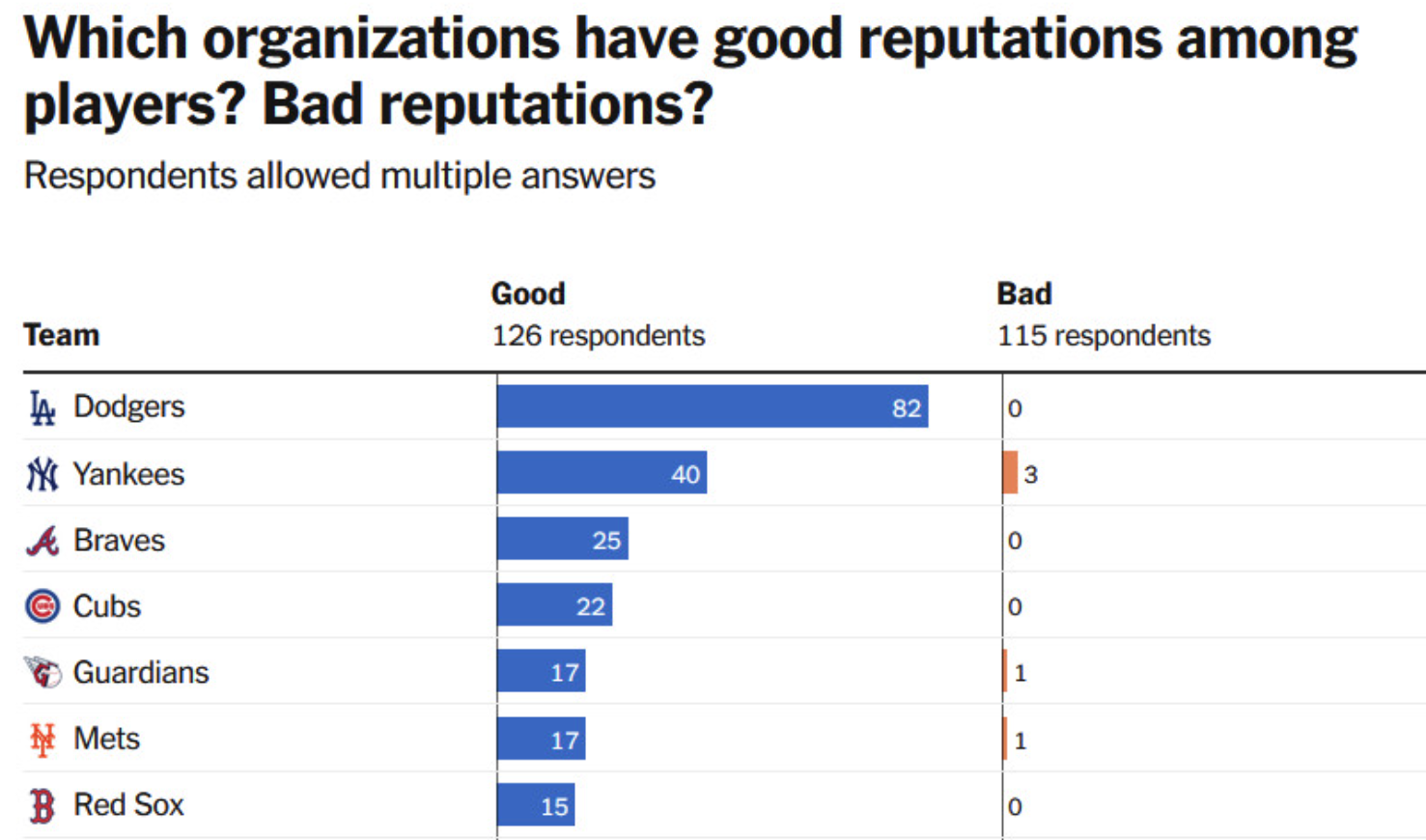Click the Mets team name label
1426x840 pixels.
point(106,739)
